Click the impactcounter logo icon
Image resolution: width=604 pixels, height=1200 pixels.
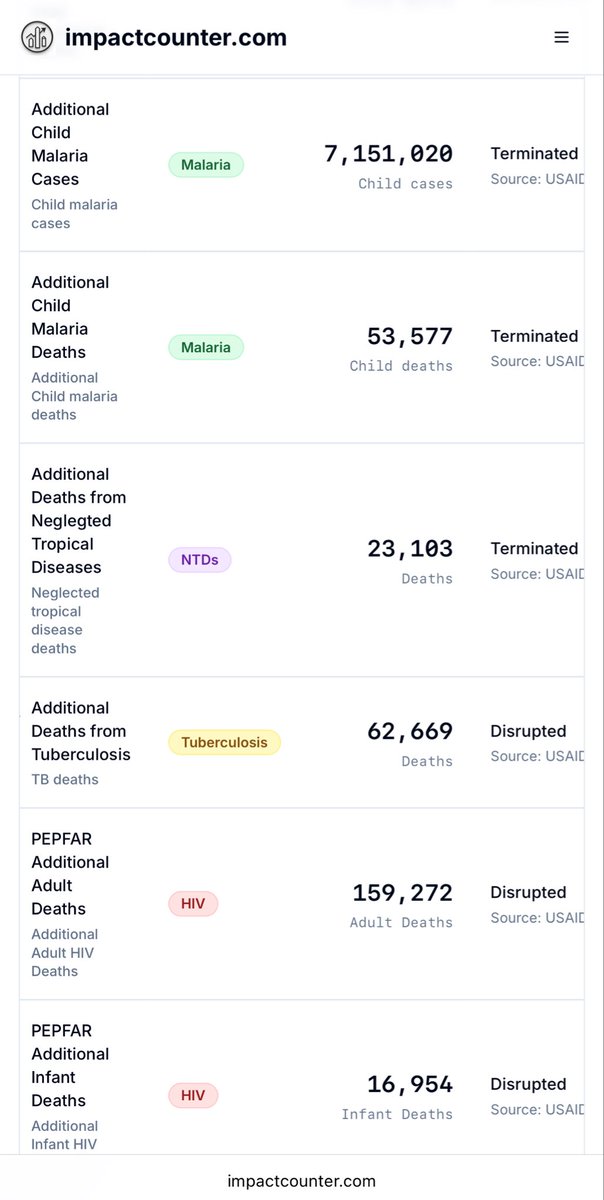37,38
